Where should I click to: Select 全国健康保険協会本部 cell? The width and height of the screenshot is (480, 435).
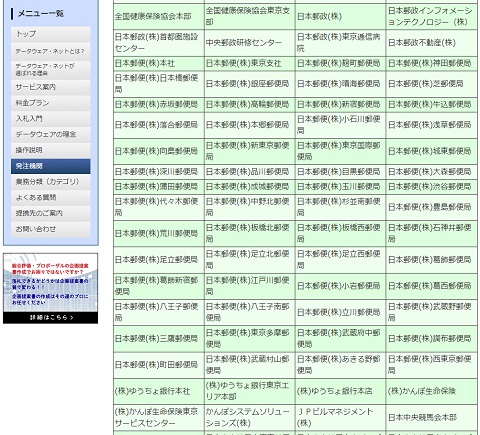tap(159, 16)
